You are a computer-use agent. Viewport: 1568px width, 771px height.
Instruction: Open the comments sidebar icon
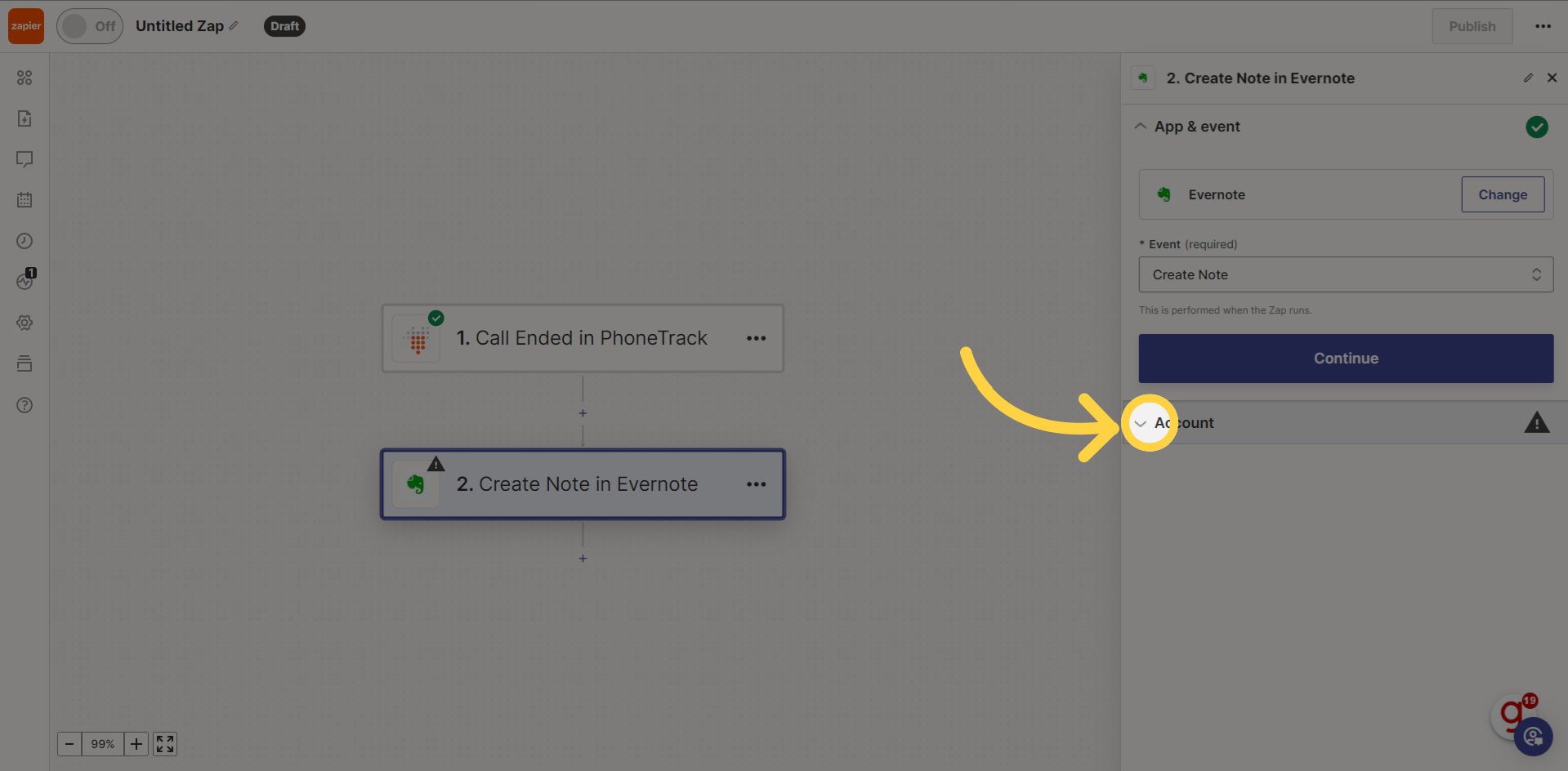pyautogui.click(x=25, y=159)
